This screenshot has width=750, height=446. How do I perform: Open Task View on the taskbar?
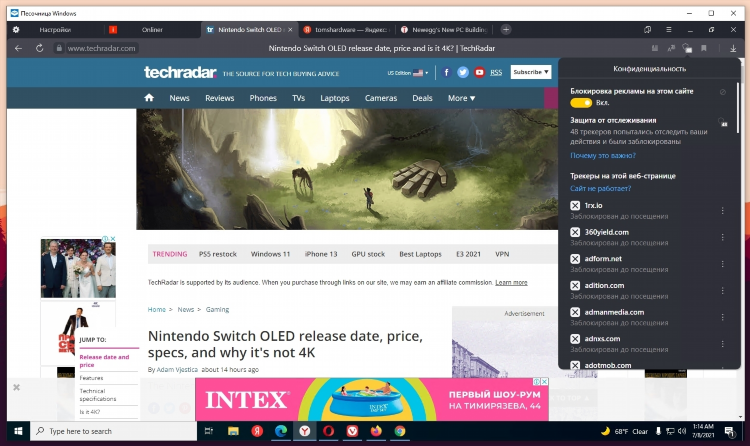coord(209,431)
